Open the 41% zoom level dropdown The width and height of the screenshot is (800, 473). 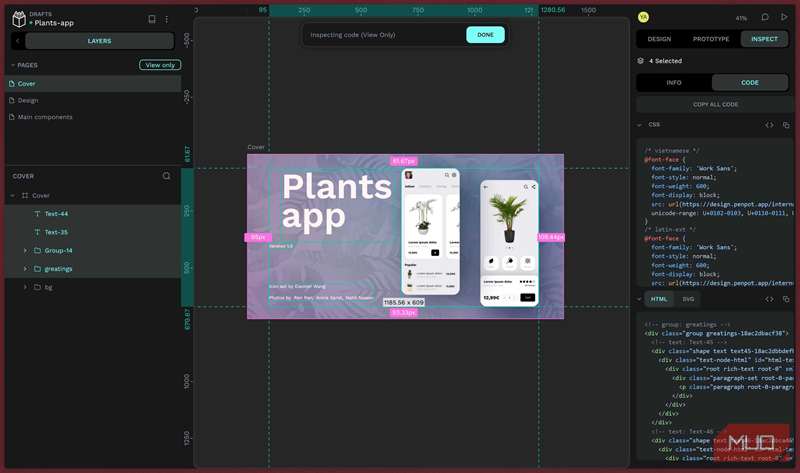click(x=741, y=18)
